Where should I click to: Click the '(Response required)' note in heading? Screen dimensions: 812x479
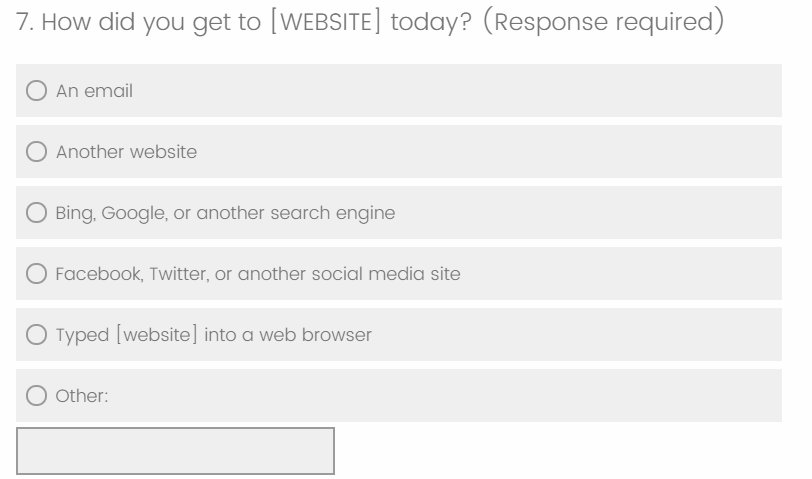pyautogui.click(x=602, y=22)
